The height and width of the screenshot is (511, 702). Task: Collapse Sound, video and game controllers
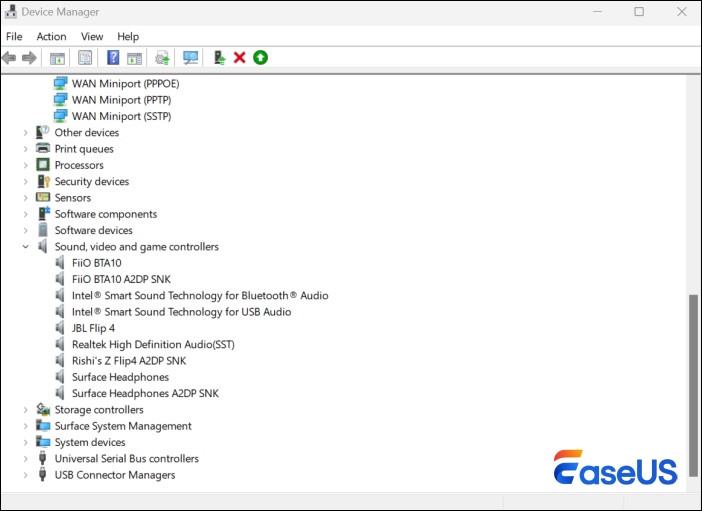click(x=26, y=246)
